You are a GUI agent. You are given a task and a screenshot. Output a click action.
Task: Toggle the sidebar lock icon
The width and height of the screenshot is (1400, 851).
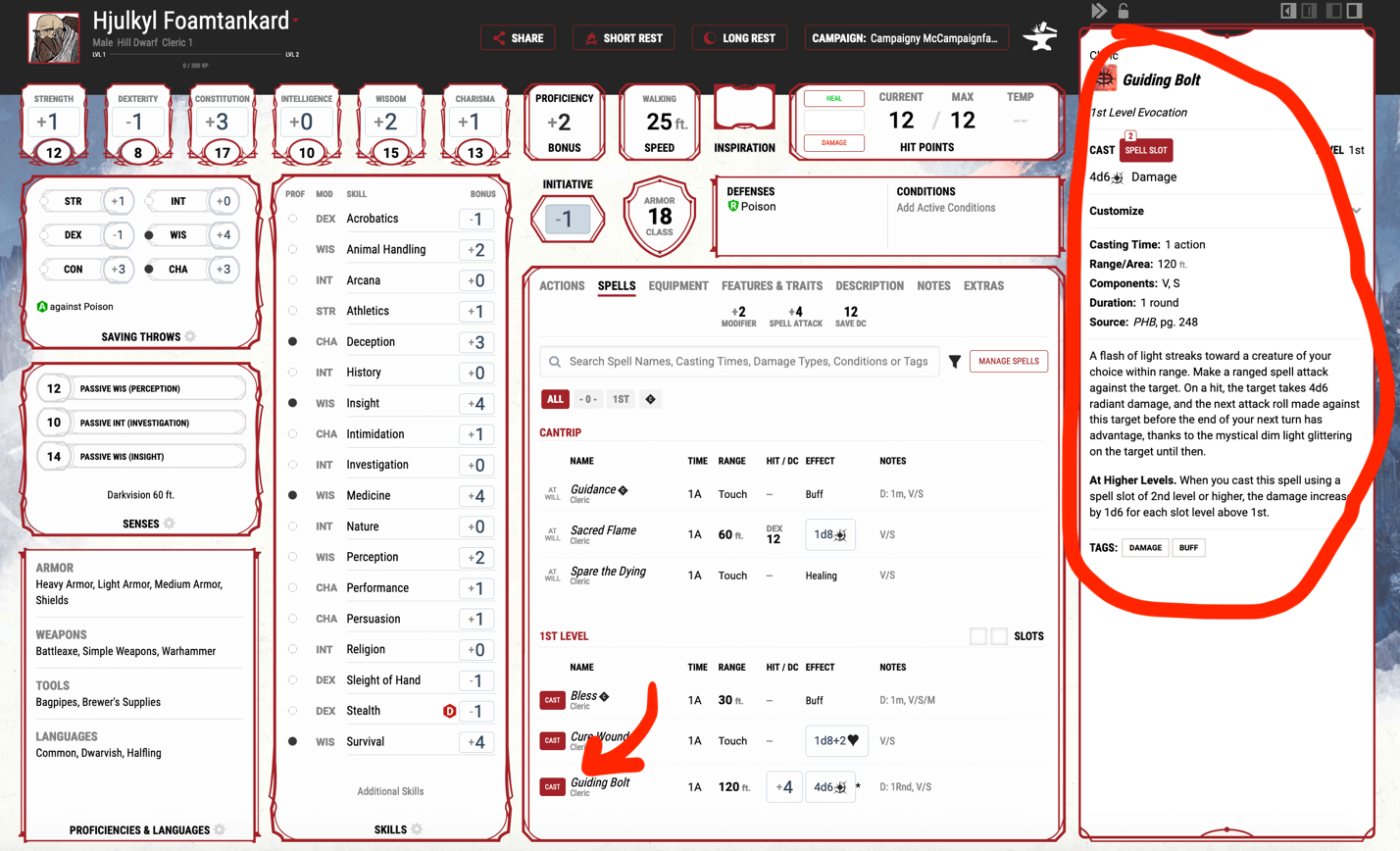pos(1124,11)
